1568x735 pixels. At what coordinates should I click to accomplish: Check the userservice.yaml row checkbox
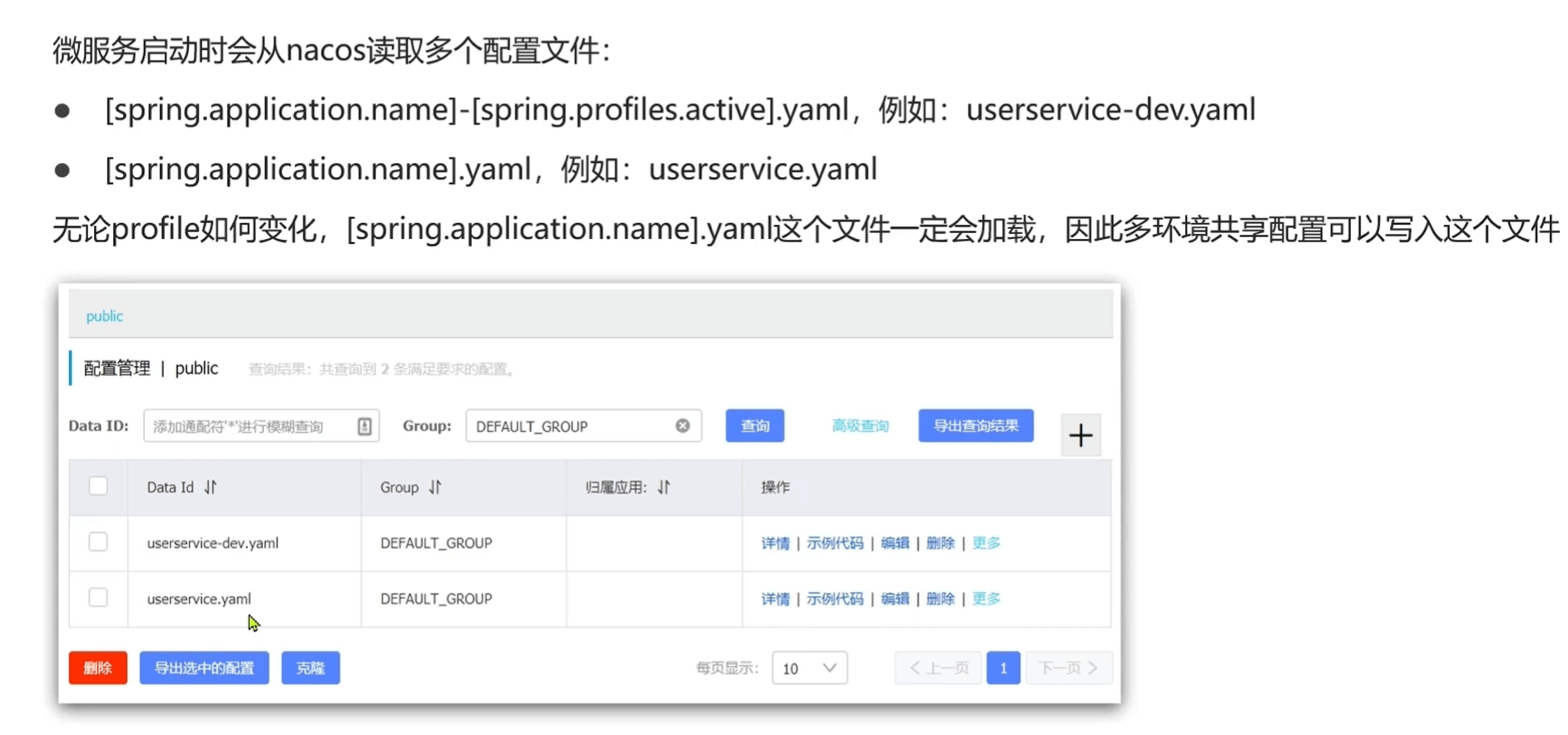[x=98, y=598]
